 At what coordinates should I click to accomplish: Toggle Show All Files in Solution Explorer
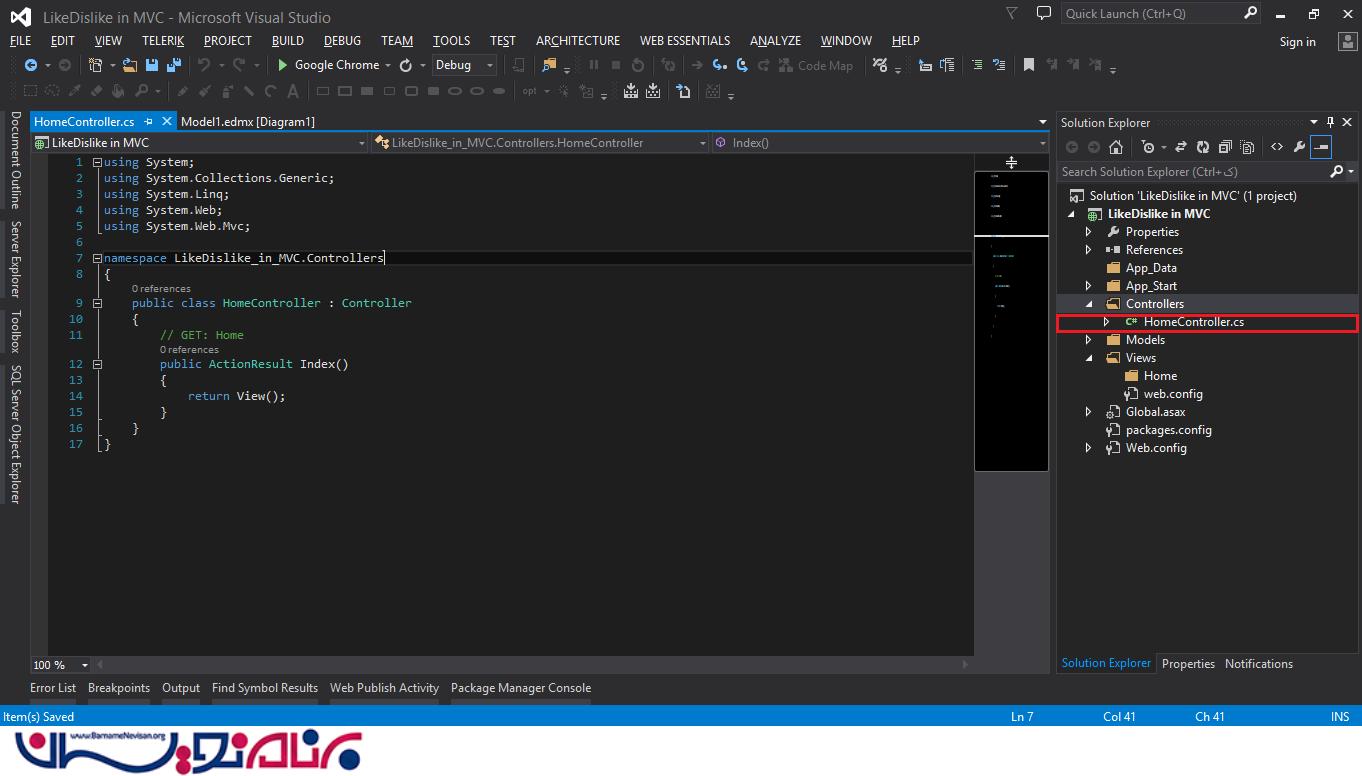(x=1247, y=147)
